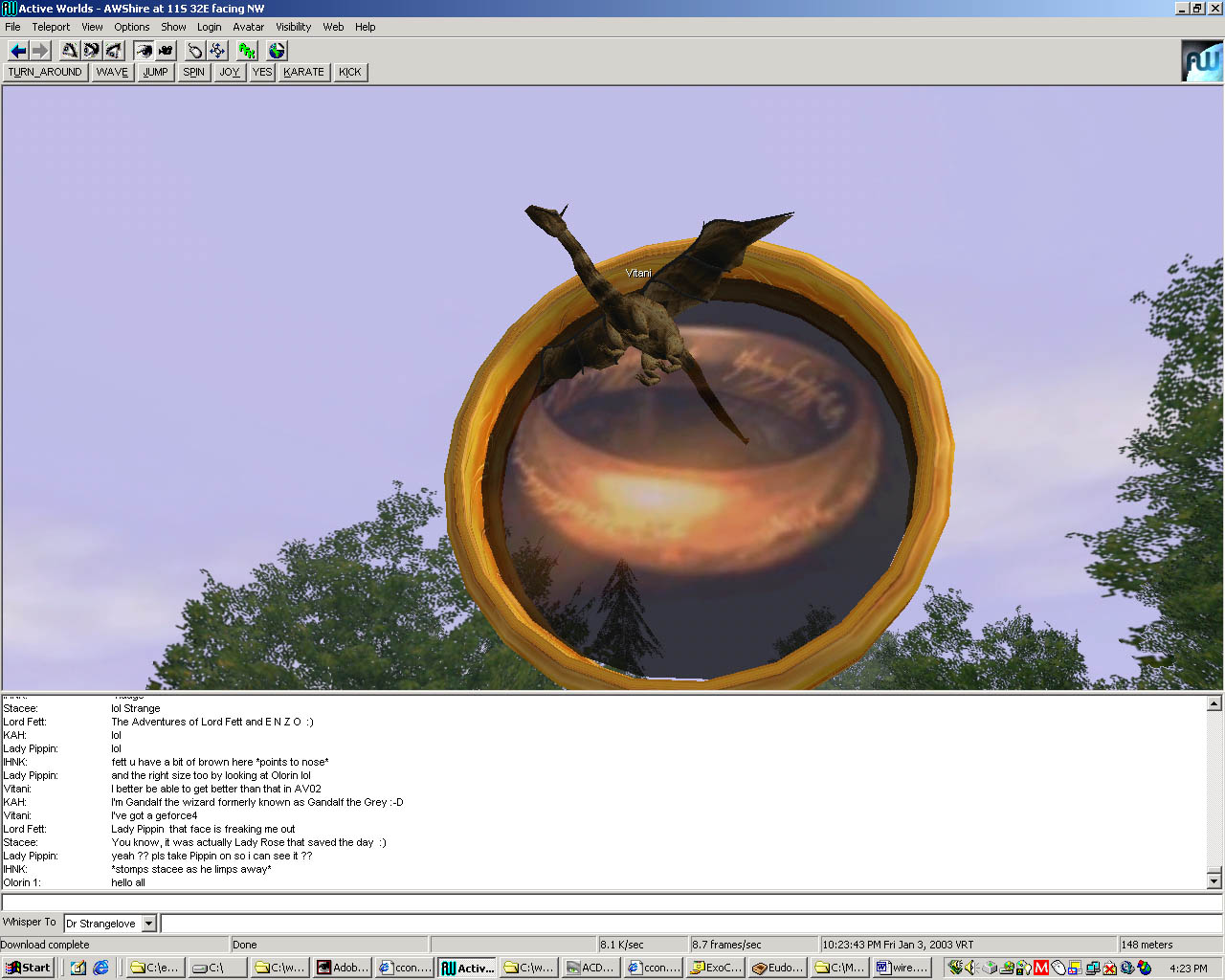Click Internet Explorer quick launch icon
This screenshot has width=1225, height=980.
tap(100, 968)
